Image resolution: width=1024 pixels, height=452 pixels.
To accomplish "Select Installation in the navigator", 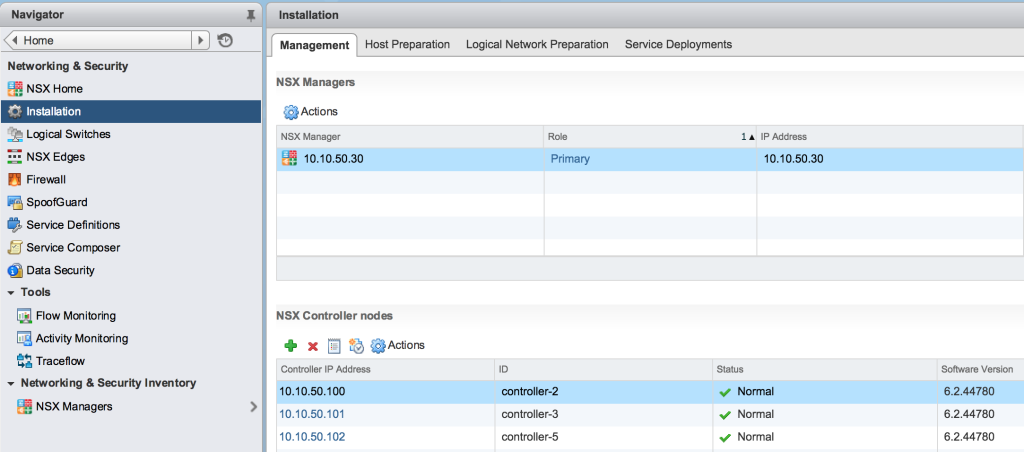I will [131, 112].
